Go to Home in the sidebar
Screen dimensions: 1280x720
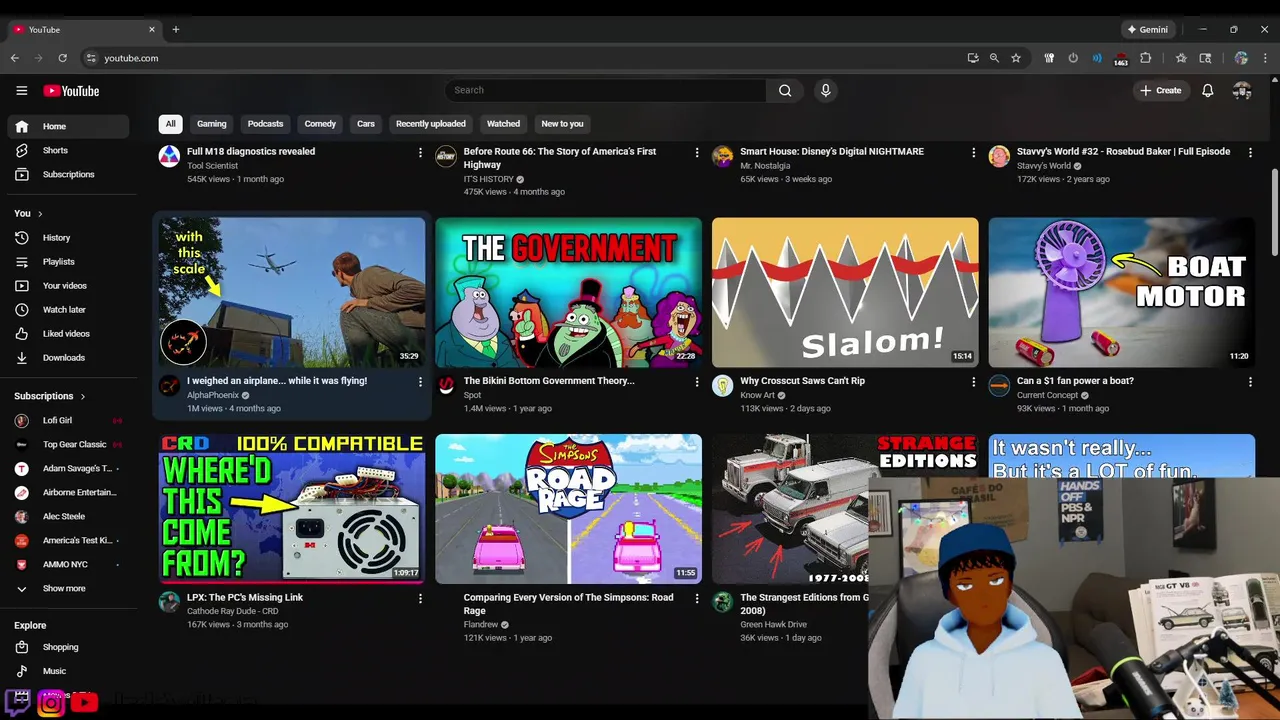68,126
